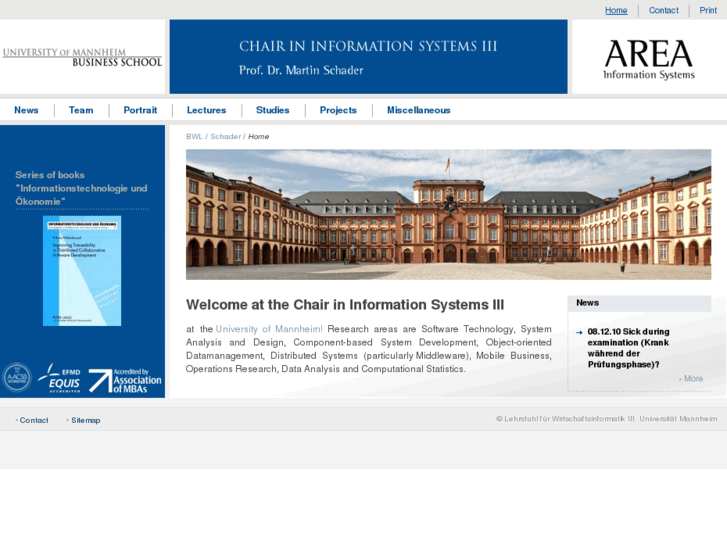Read the sick during examination news item

(x=628, y=348)
